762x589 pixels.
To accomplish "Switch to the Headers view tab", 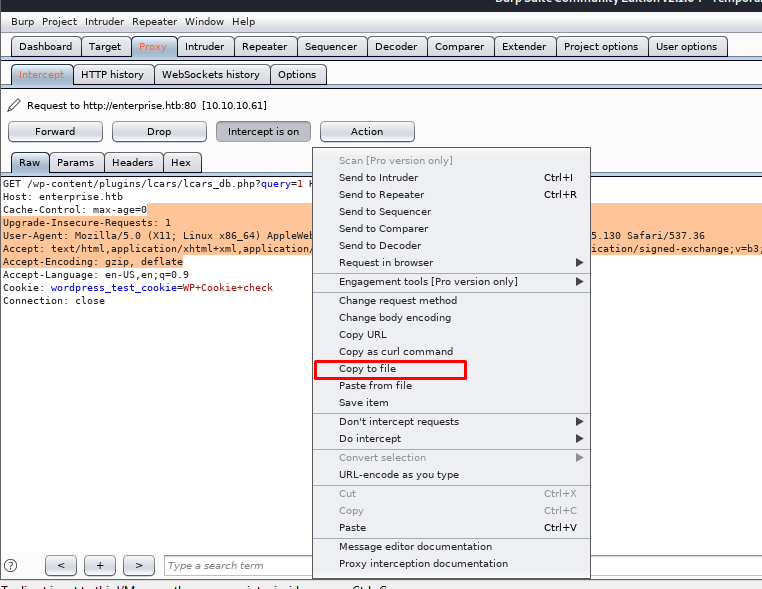I will pos(132,163).
